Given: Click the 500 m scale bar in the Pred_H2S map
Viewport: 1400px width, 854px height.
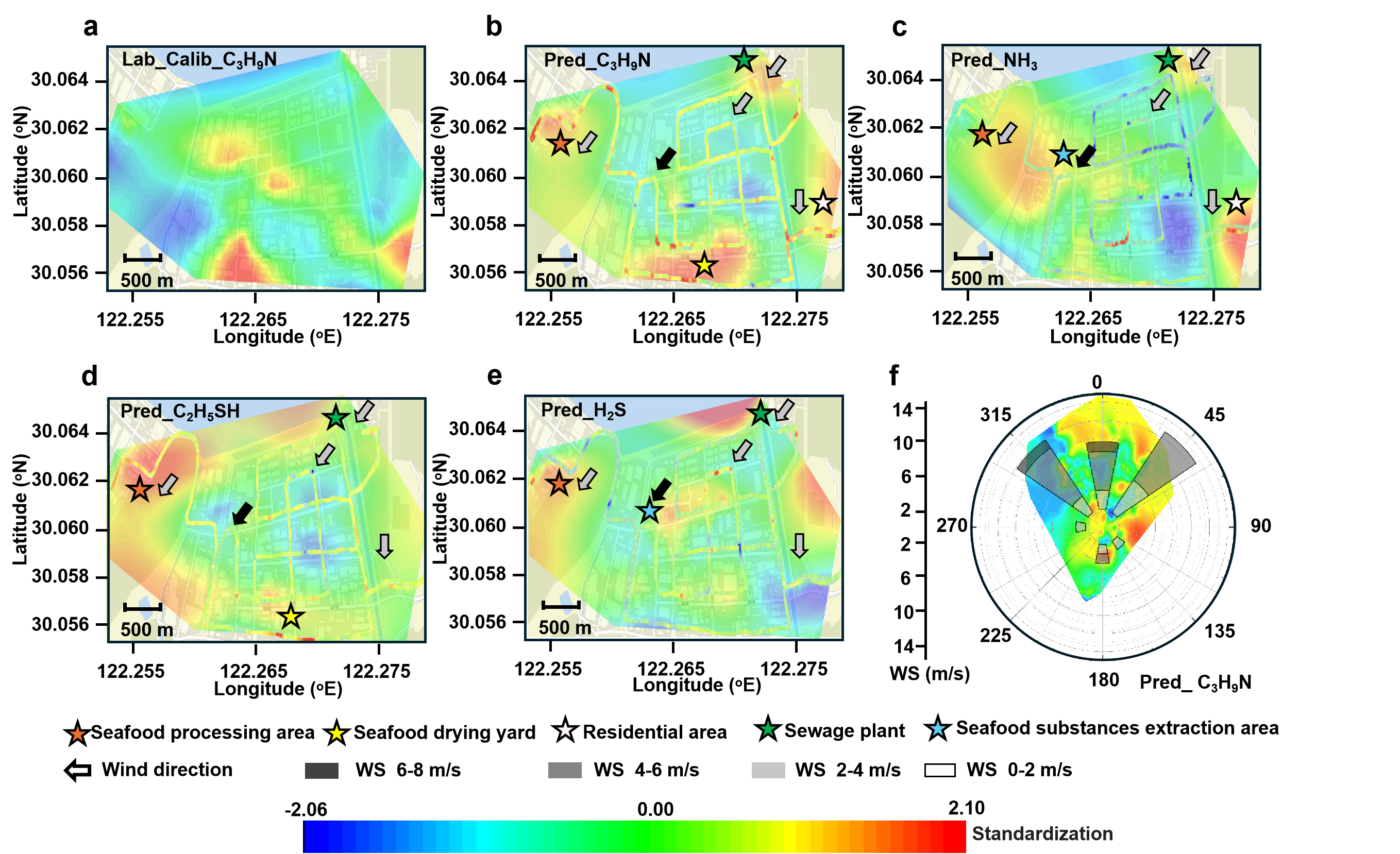Looking at the screenshot, I should click(x=561, y=605).
